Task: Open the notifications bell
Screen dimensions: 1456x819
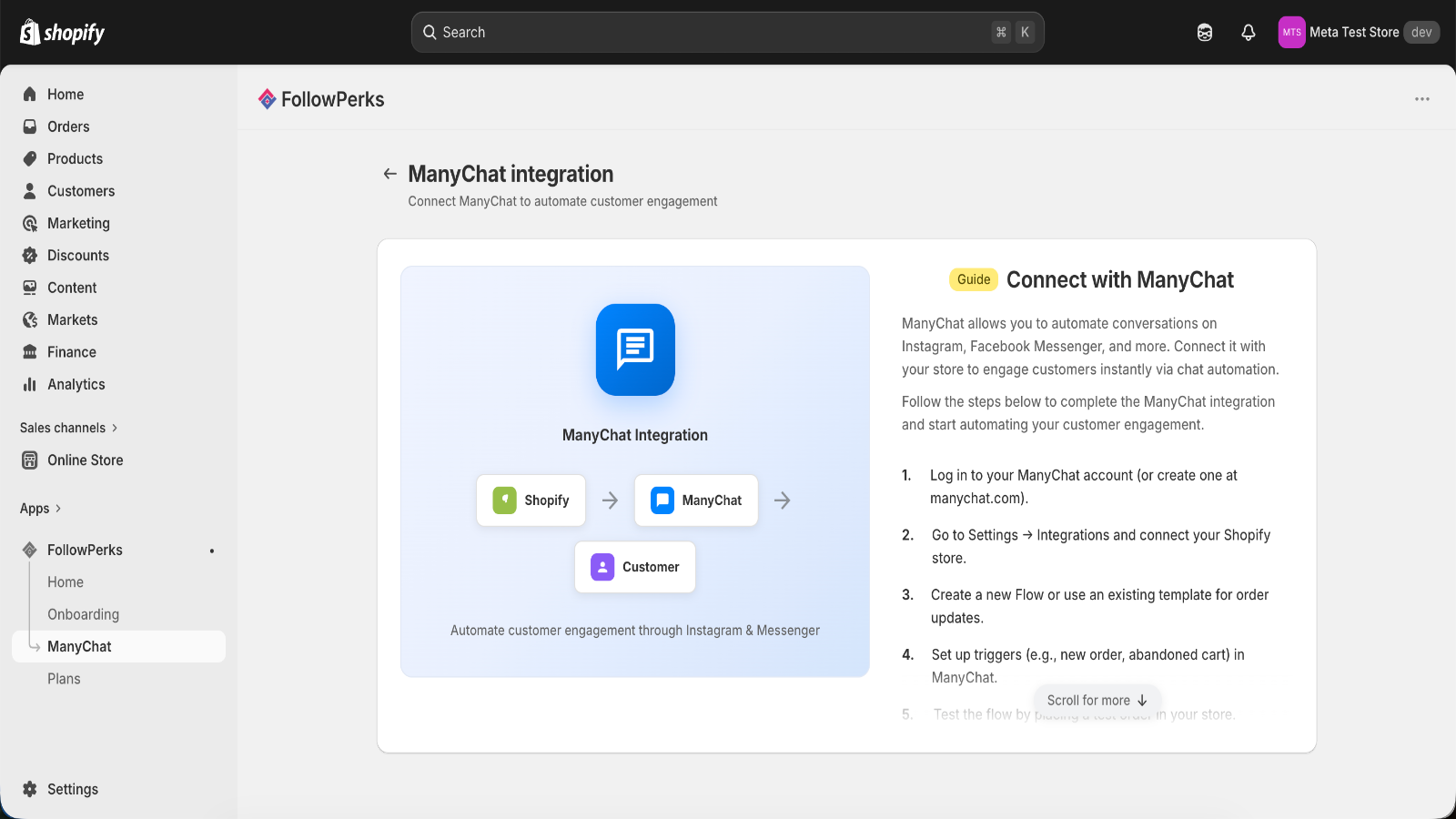Action: [x=1248, y=33]
